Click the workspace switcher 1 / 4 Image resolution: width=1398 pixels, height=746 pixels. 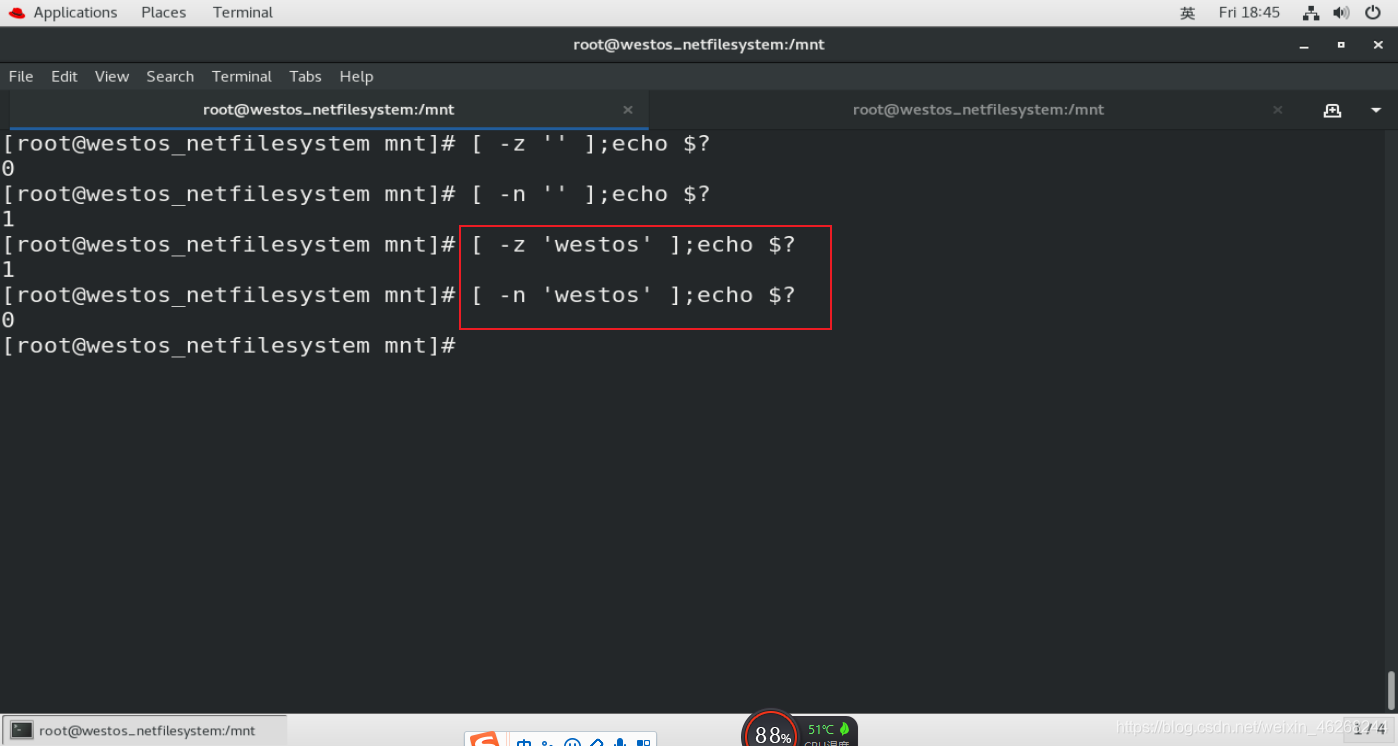coord(1368,729)
